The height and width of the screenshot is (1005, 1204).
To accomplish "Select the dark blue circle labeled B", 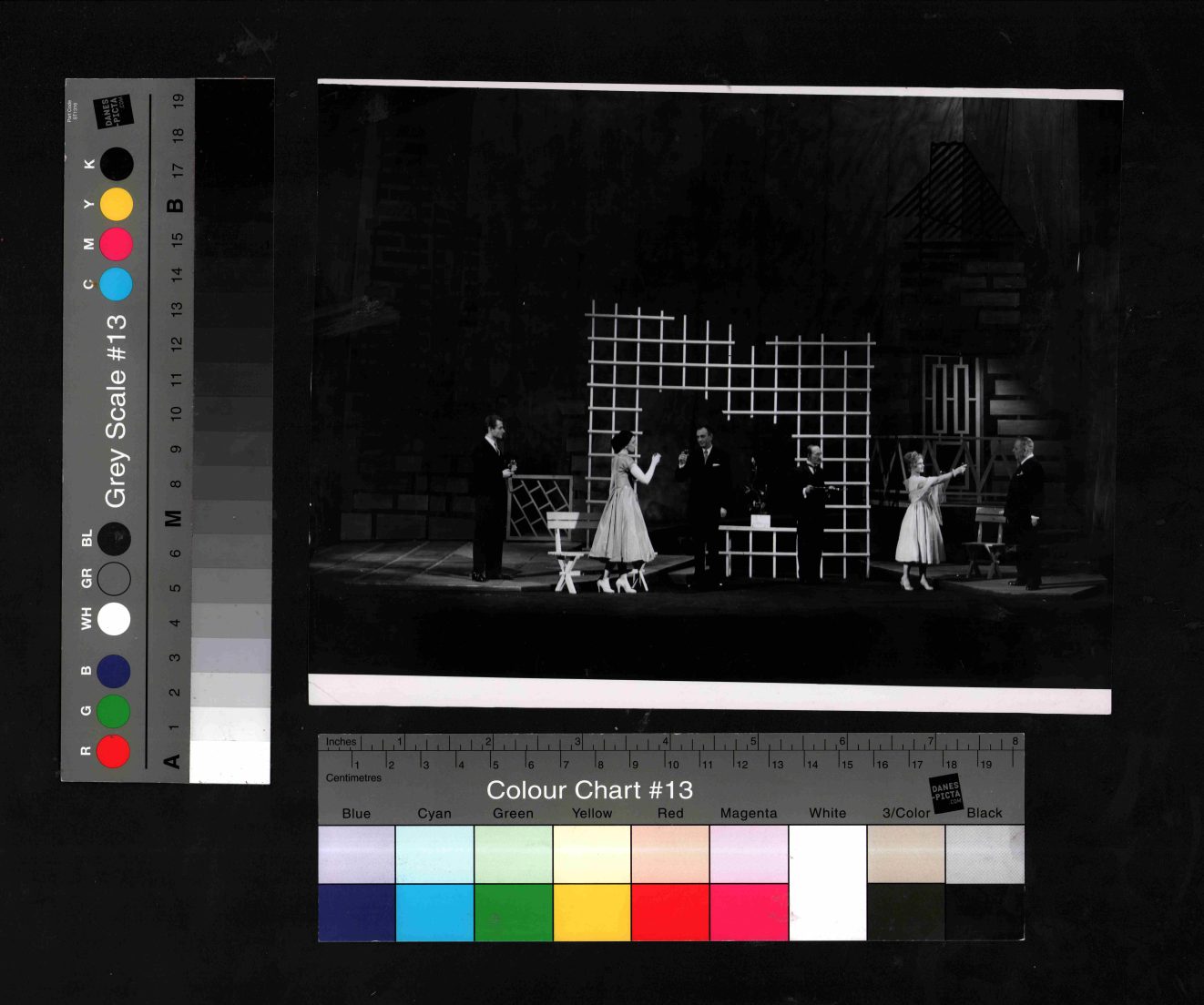I will click(x=113, y=671).
